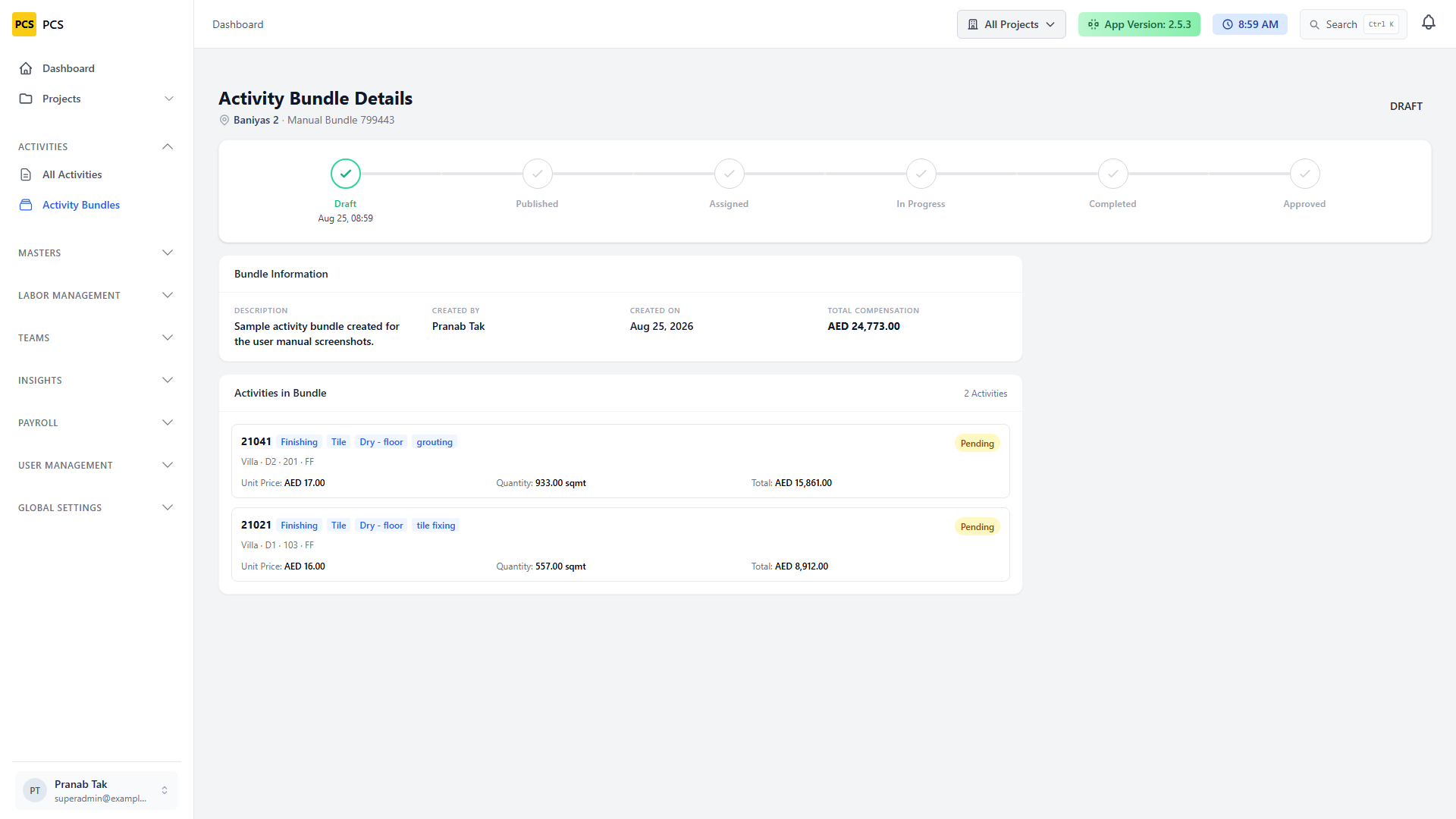Click the Projects folder icon
This screenshot has height=819, width=1456.
click(x=26, y=99)
